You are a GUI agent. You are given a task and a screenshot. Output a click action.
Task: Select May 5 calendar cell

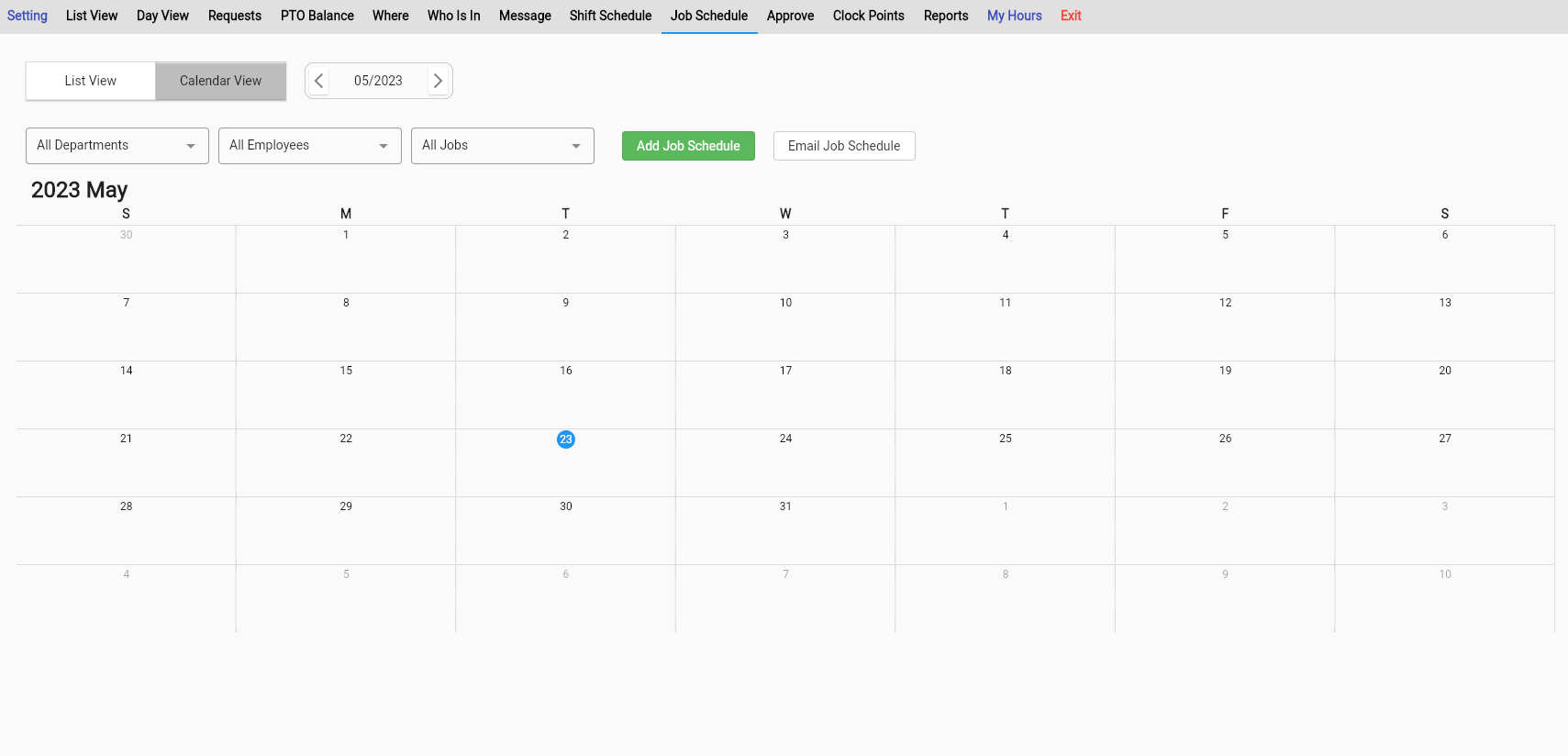pos(1225,260)
